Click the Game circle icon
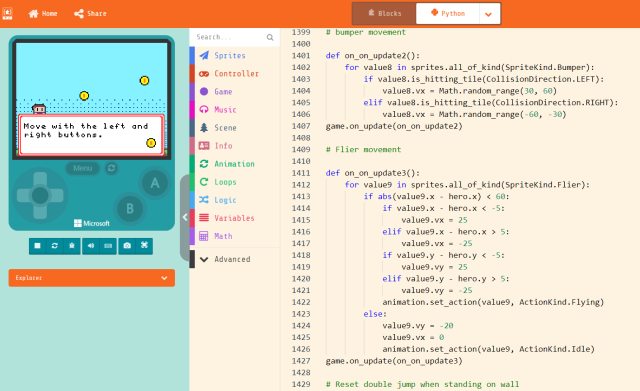The width and height of the screenshot is (640, 391). (204, 91)
